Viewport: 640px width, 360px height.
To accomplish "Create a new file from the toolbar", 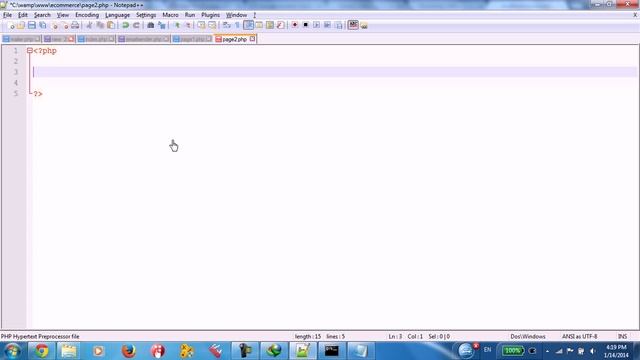I will coord(11,25).
